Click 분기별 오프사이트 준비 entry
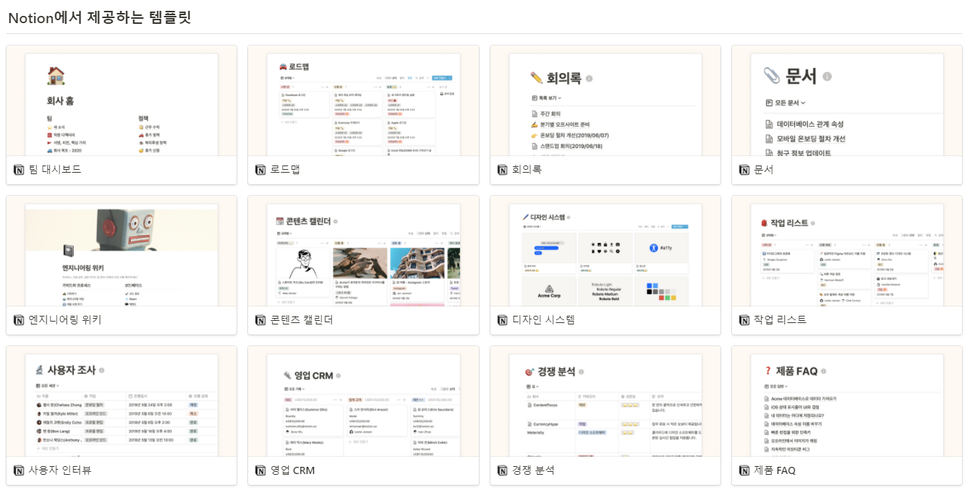The image size is (970, 495). pos(564,124)
